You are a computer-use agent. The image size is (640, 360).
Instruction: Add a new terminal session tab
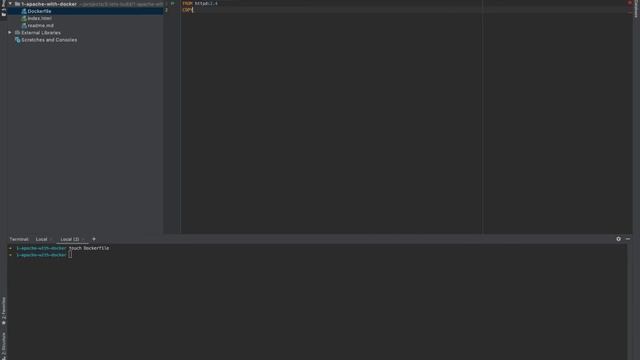coord(93,239)
